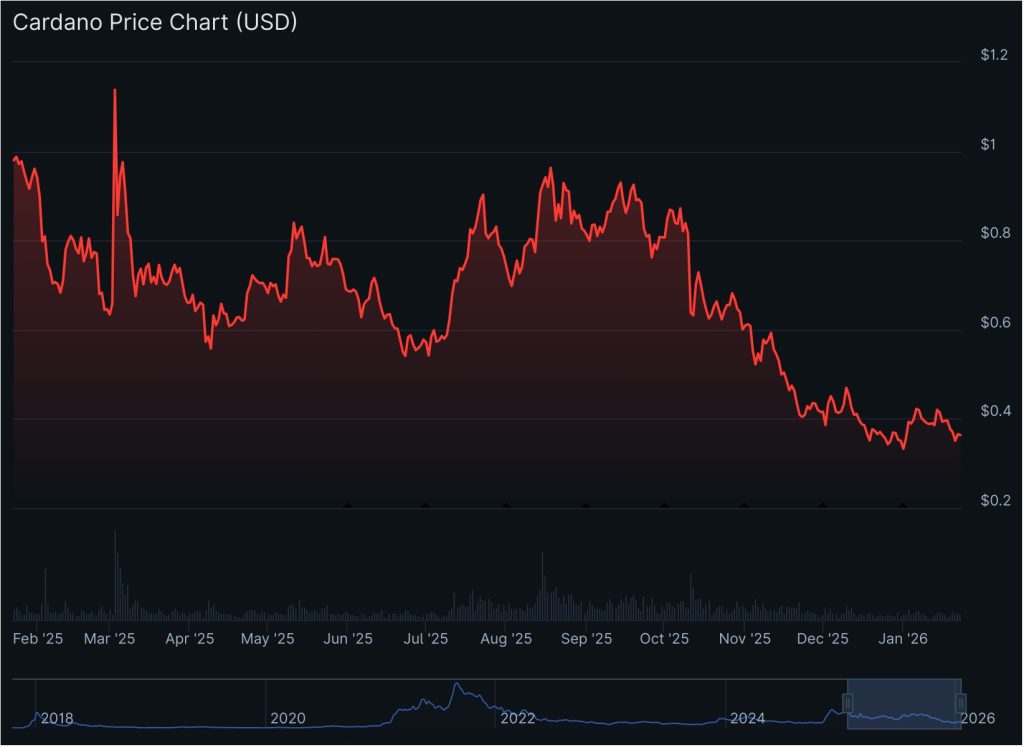The image size is (1024, 747).
Task: Click the Dec '25 date axis label
Action: tap(822, 639)
